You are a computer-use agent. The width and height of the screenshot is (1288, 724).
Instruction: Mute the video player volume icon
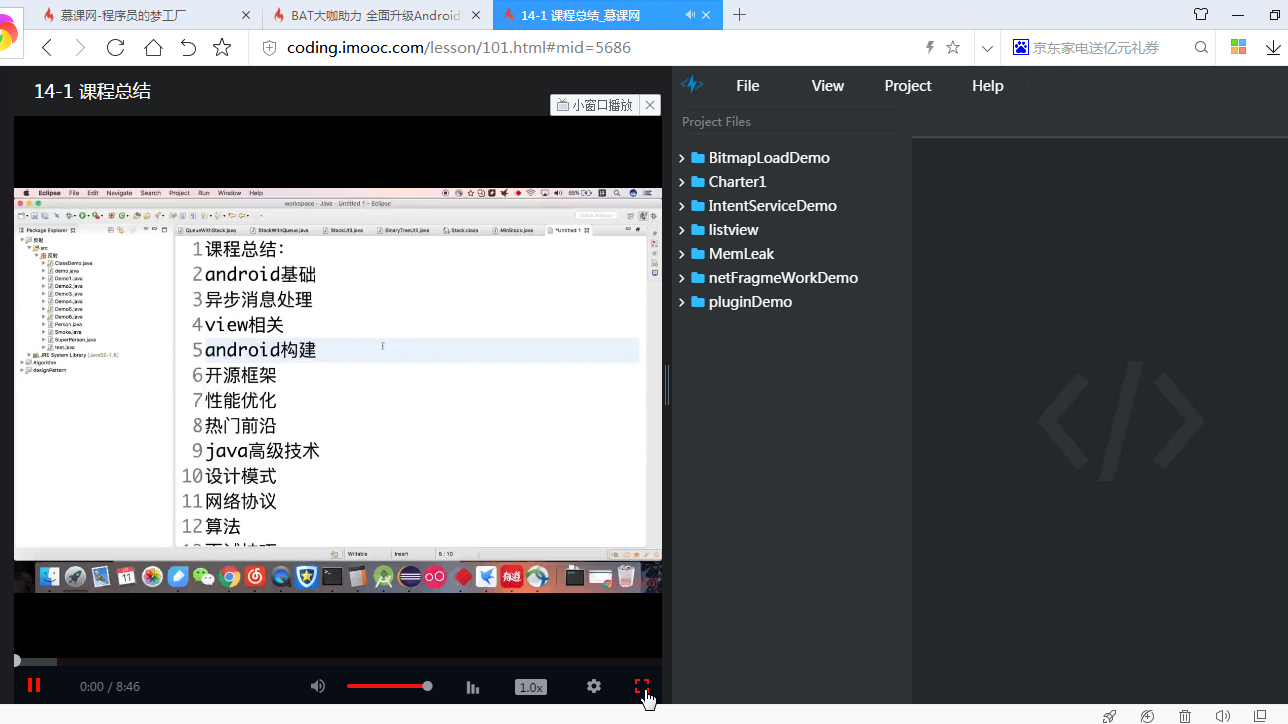tap(318, 686)
